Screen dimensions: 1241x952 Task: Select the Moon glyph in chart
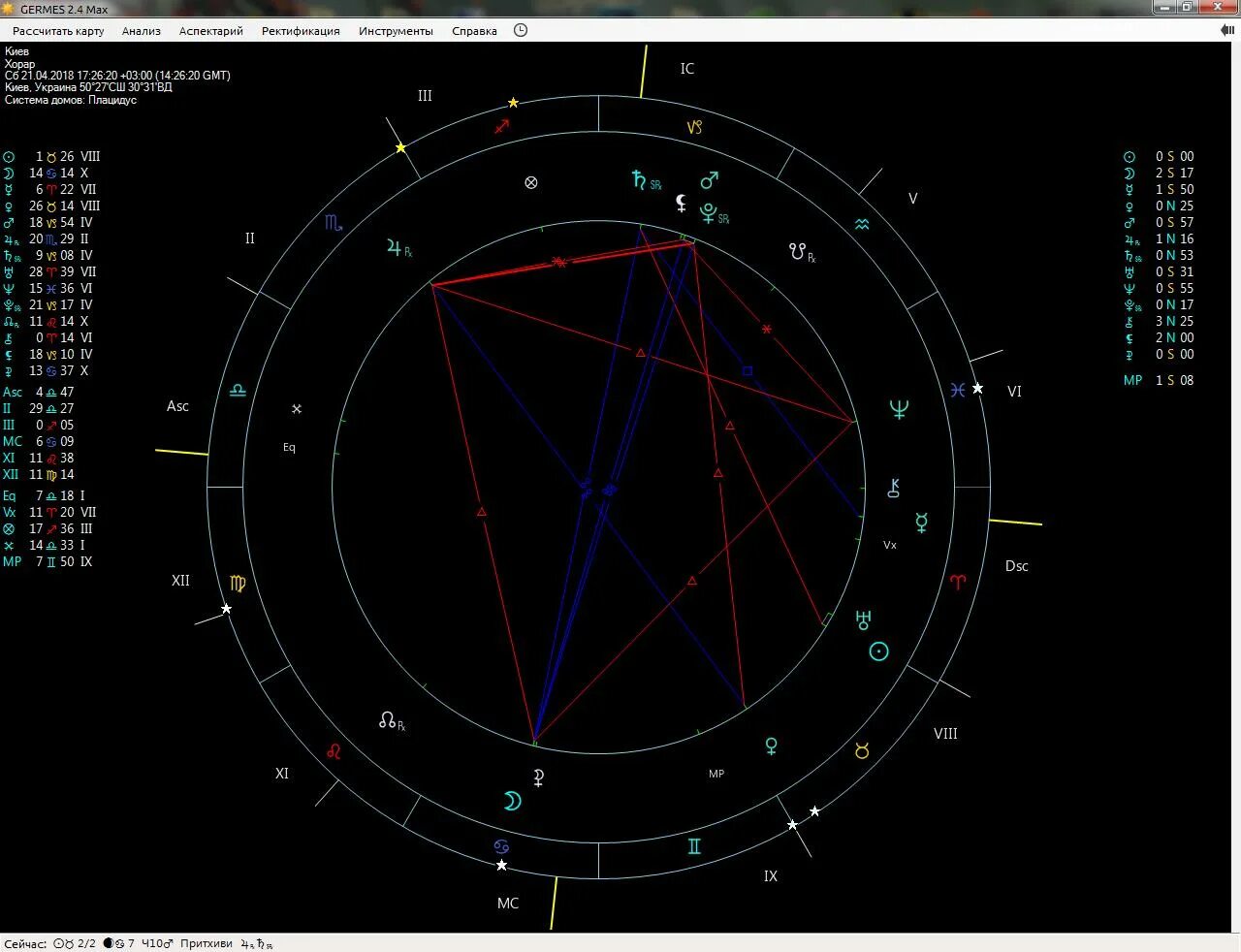coord(512,801)
